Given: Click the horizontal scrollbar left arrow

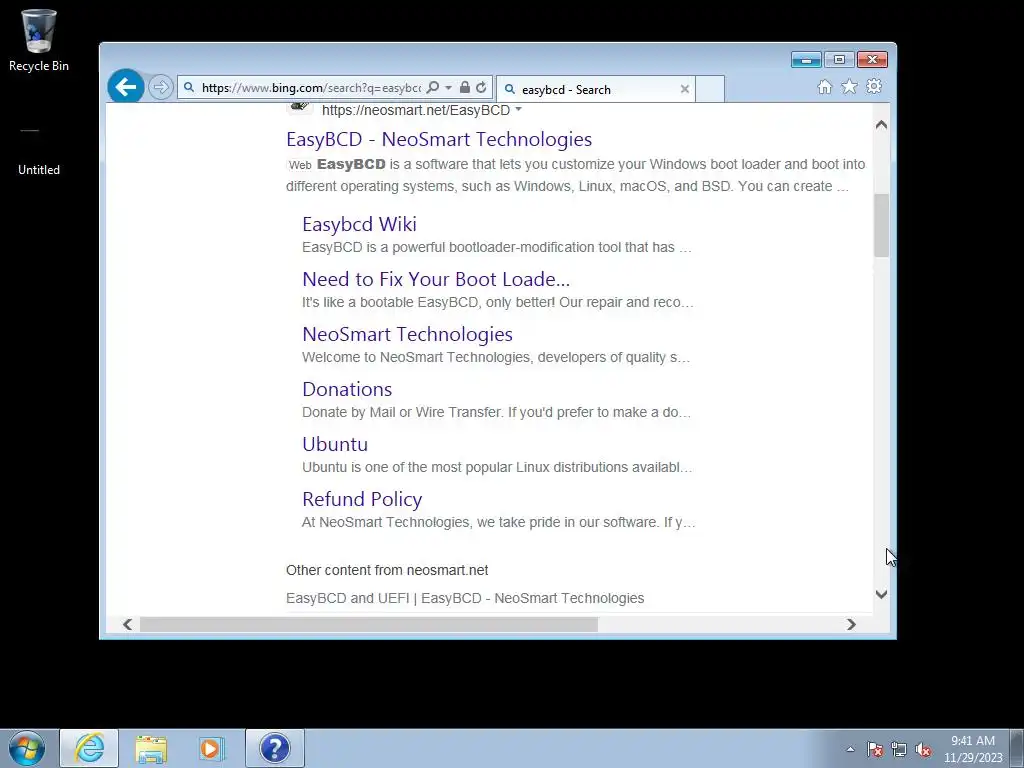Looking at the screenshot, I should [x=127, y=624].
